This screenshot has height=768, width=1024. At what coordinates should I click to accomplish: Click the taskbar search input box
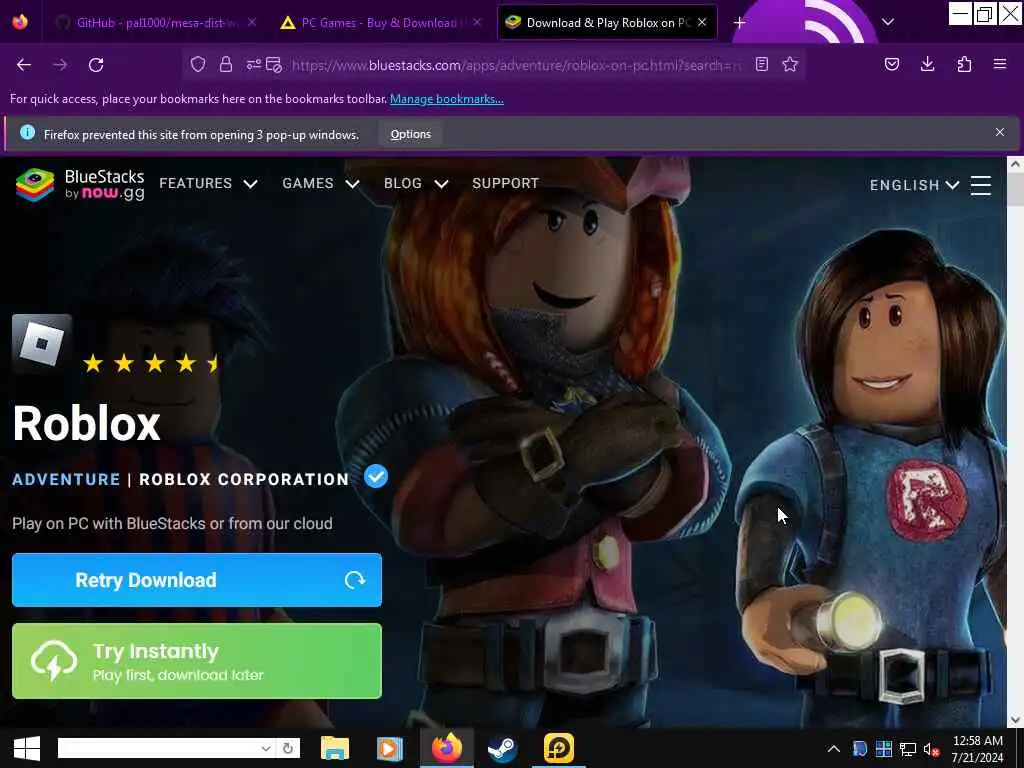point(158,748)
